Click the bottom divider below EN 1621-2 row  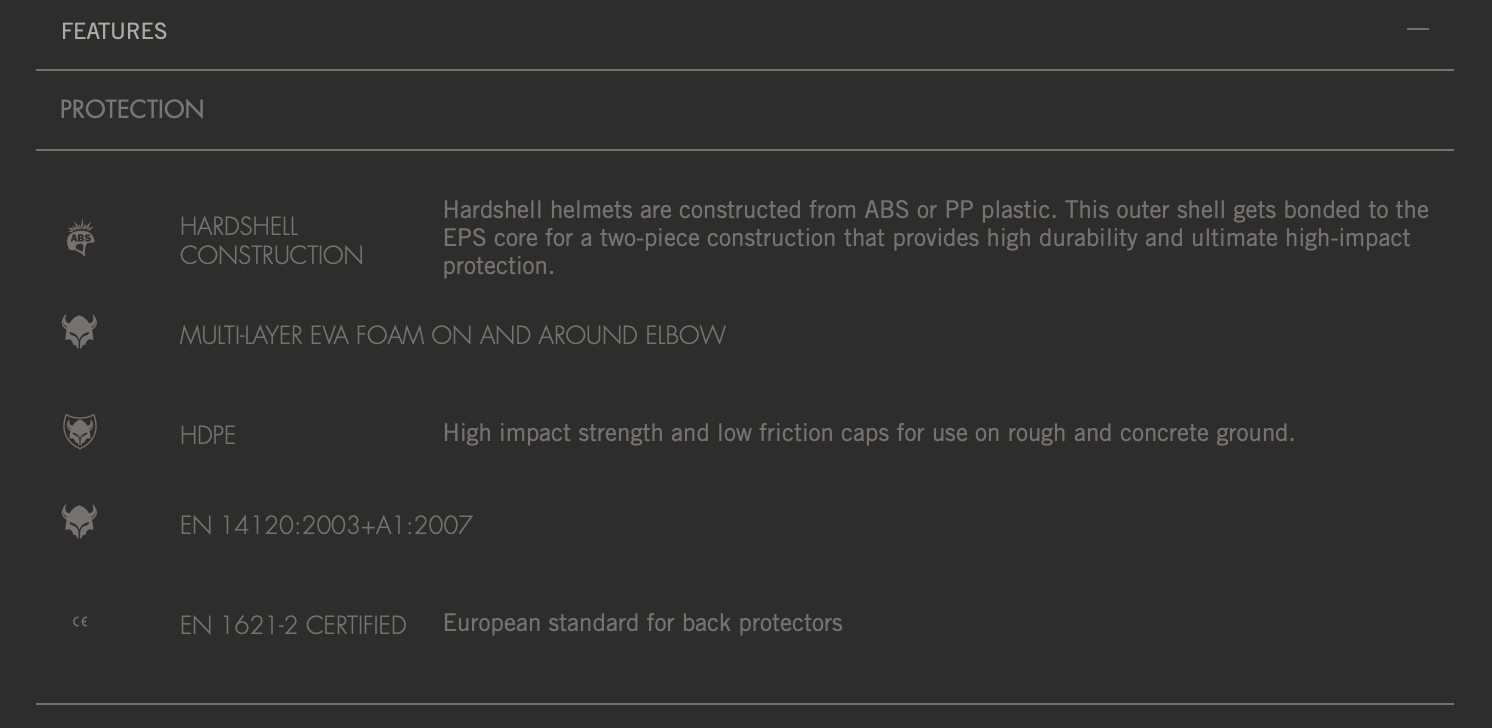[745, 704]
